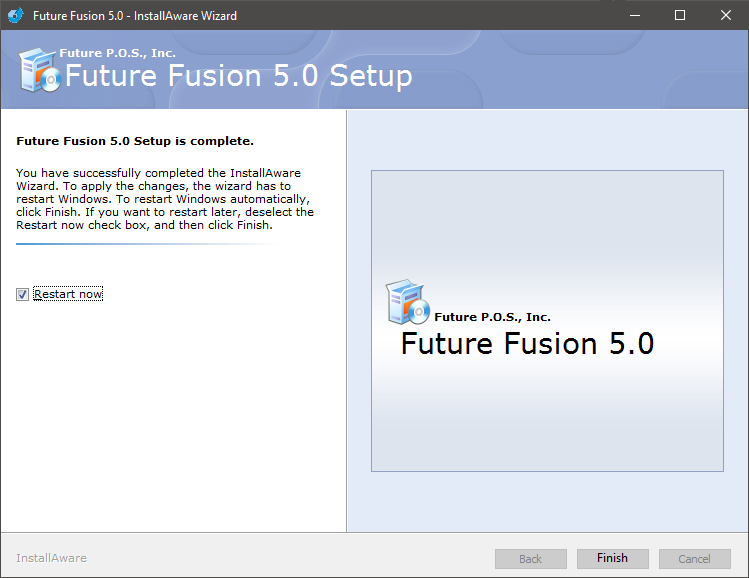Click the large Future Fusion 5.0 splash text

pyautogui.click(x=527, y=343)
